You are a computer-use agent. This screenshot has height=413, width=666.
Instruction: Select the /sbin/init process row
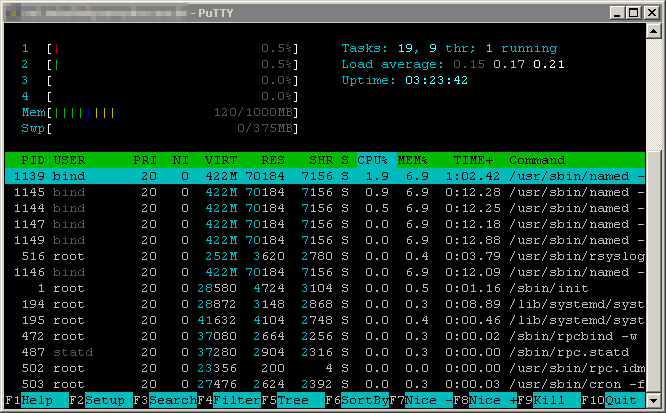(x=325, y=288)
